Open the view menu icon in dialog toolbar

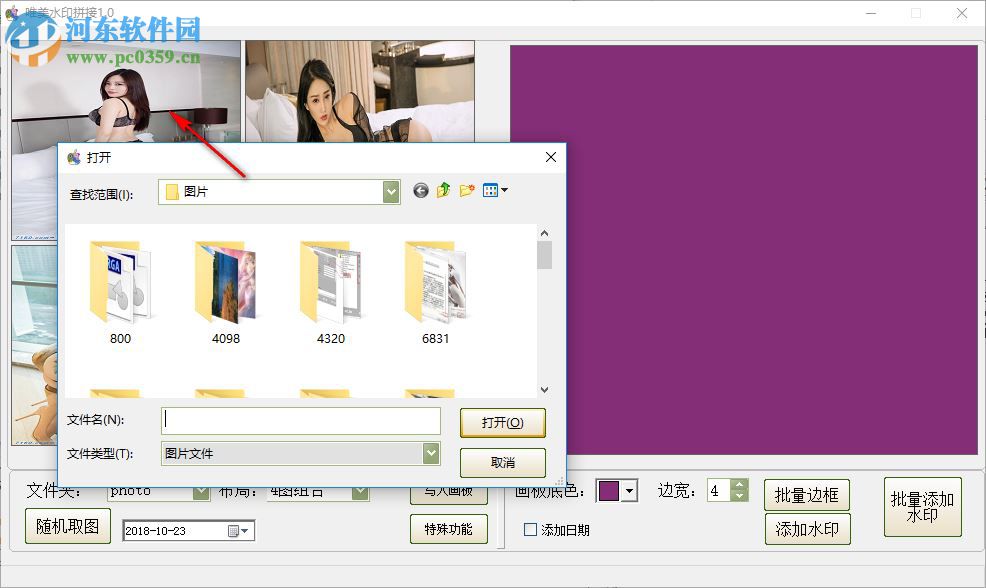(x=495, y=190)
